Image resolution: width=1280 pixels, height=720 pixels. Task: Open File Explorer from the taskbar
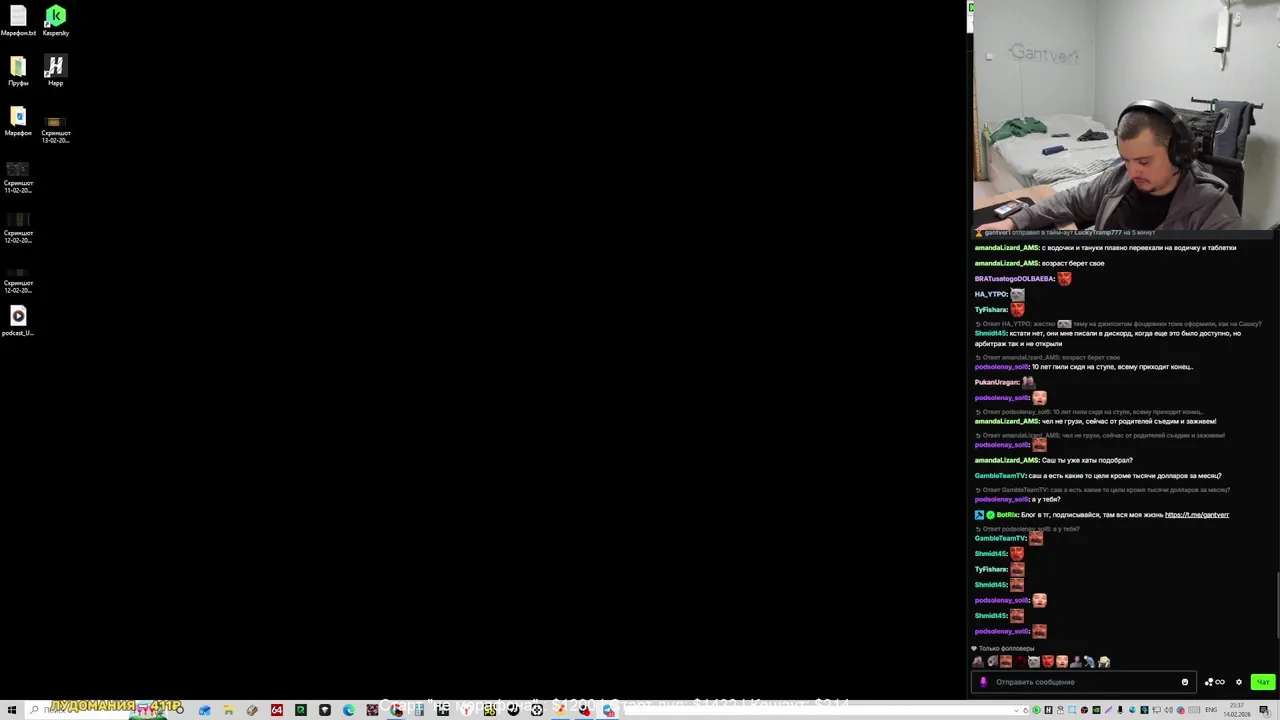tap(228, 710)
